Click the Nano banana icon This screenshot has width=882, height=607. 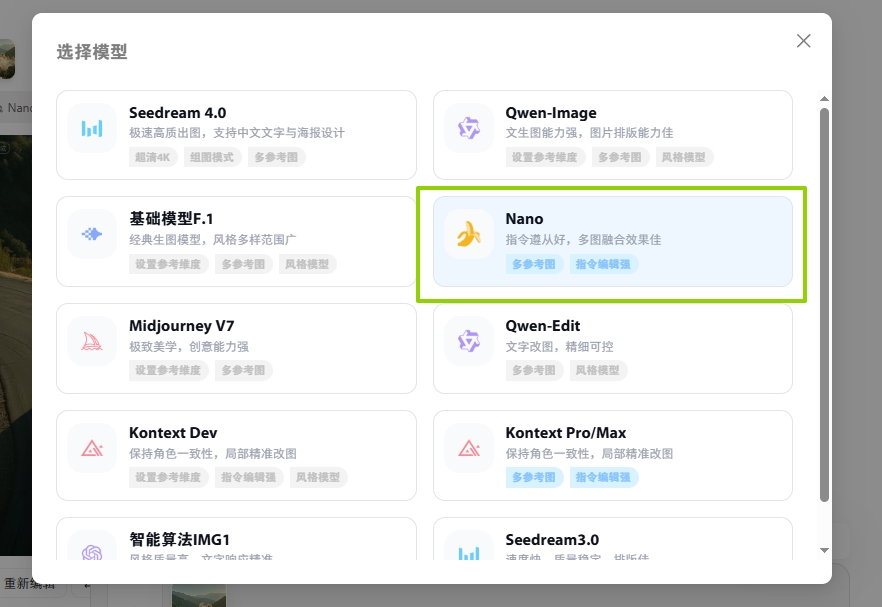[468, 234]
